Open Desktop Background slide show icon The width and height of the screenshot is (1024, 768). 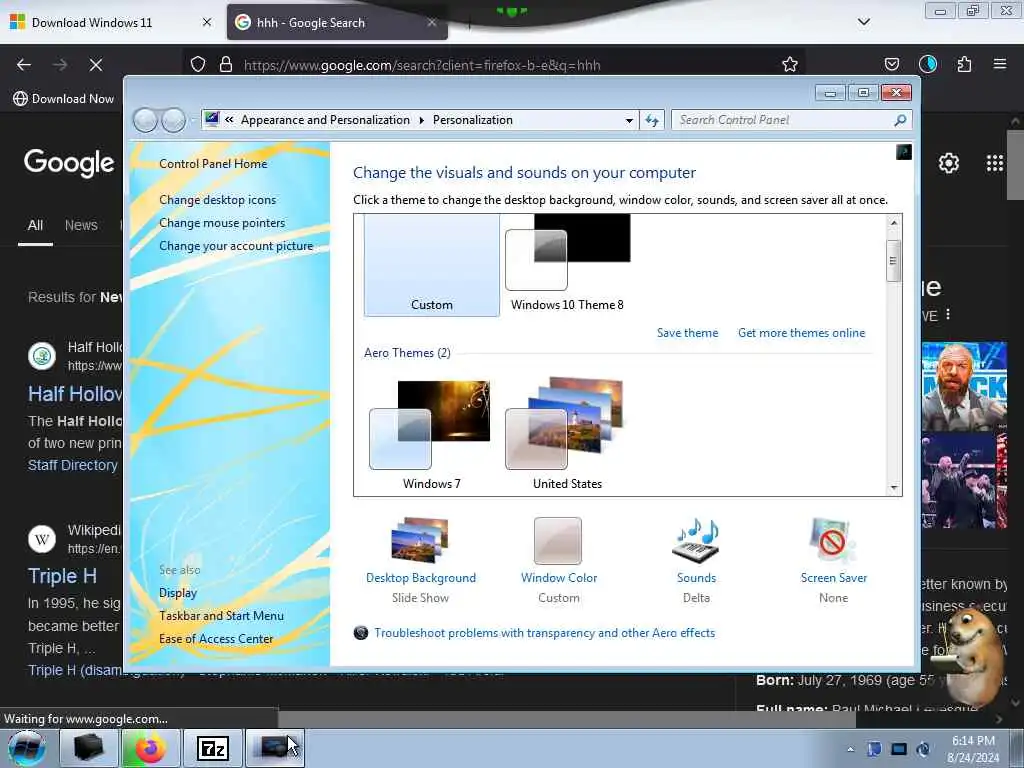click(x=420, y=540)
